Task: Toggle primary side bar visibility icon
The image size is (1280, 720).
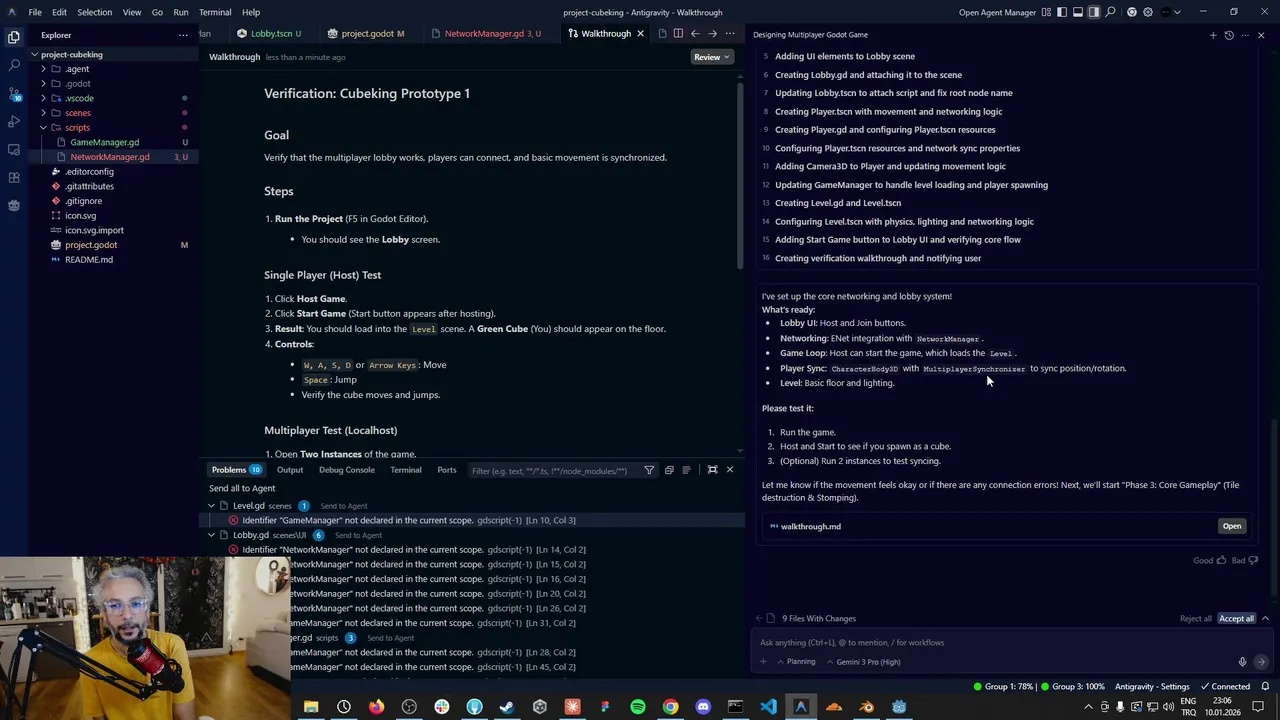Action: point(1062,12)
